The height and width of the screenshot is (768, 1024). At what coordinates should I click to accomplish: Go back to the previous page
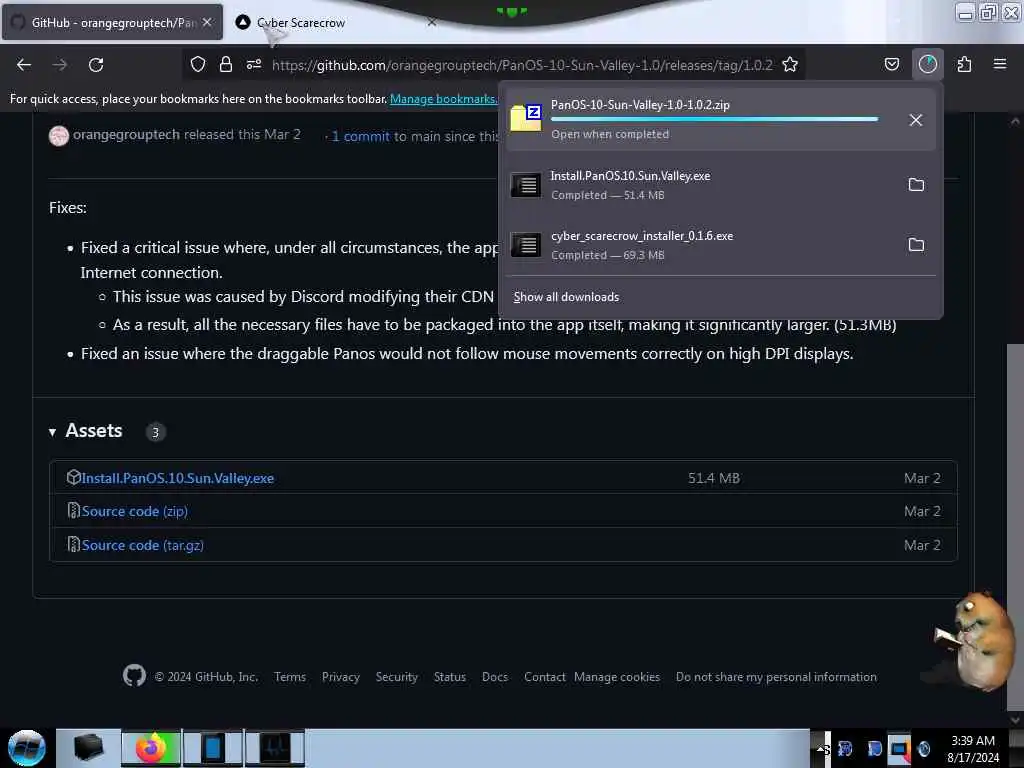click(x=24, y=65)
